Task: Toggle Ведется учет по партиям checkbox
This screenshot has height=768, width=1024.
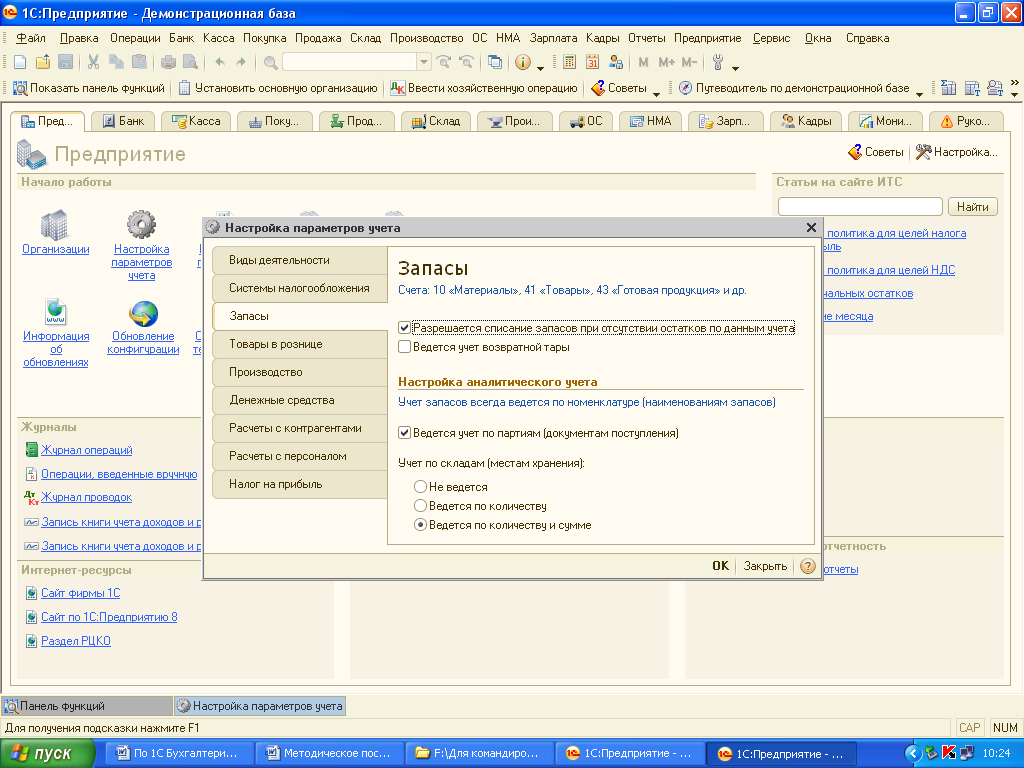Action: (x=404, y=432)
